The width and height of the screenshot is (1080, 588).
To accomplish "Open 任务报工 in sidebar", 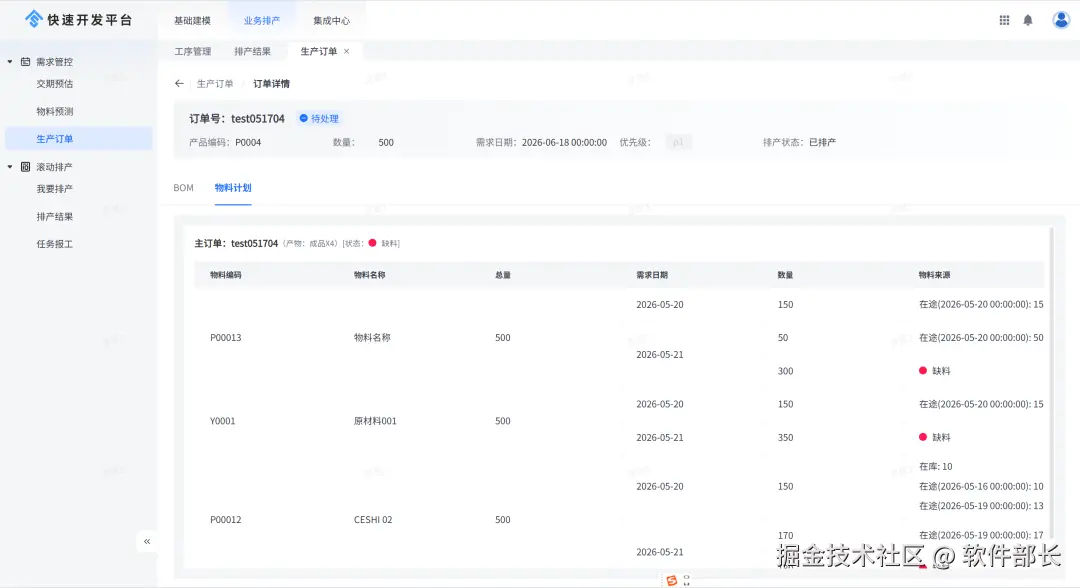I will coord(54,244).
